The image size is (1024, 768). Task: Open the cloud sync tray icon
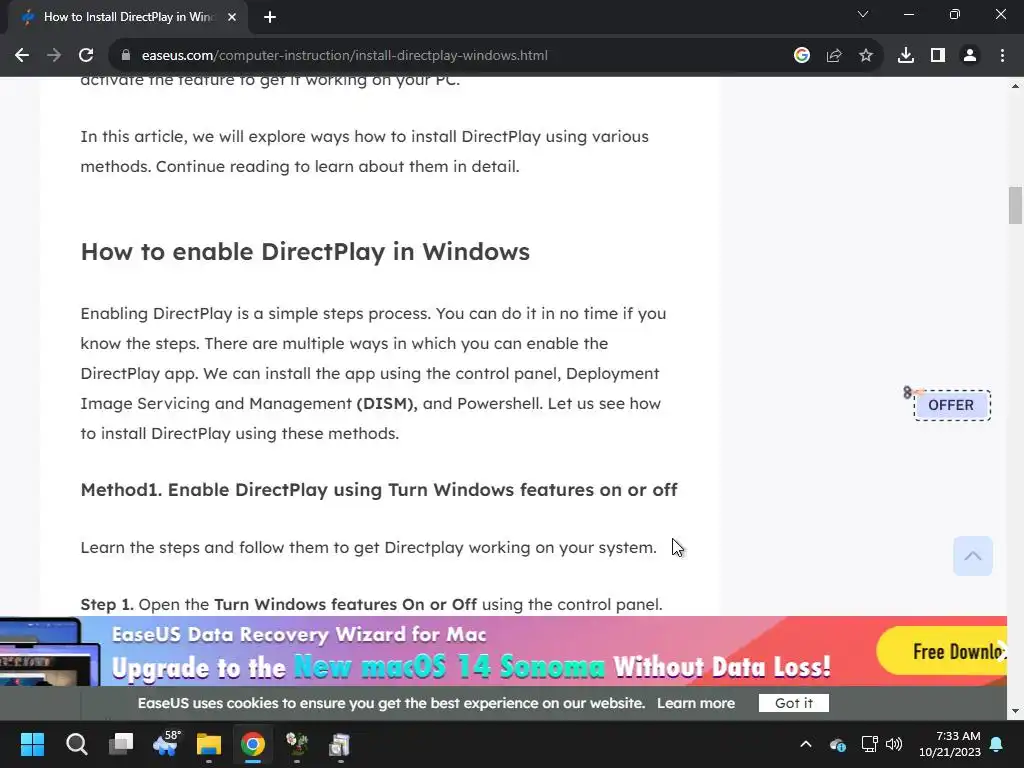pyautogui.click(x=838, y=744)
